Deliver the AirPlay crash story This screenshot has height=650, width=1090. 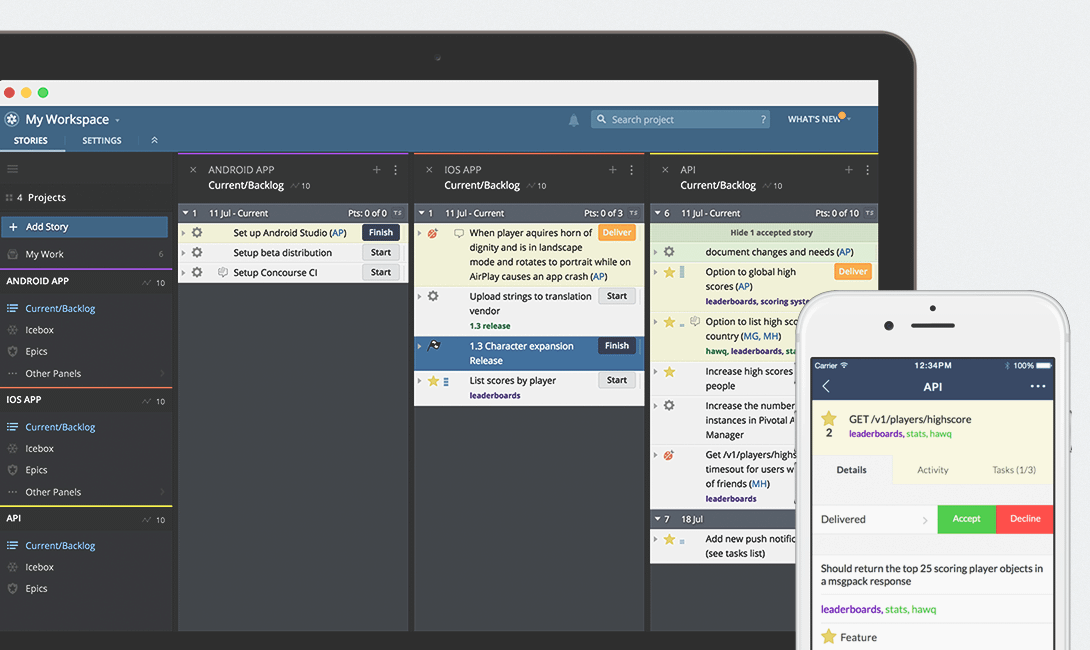click(x=617, y=233)
